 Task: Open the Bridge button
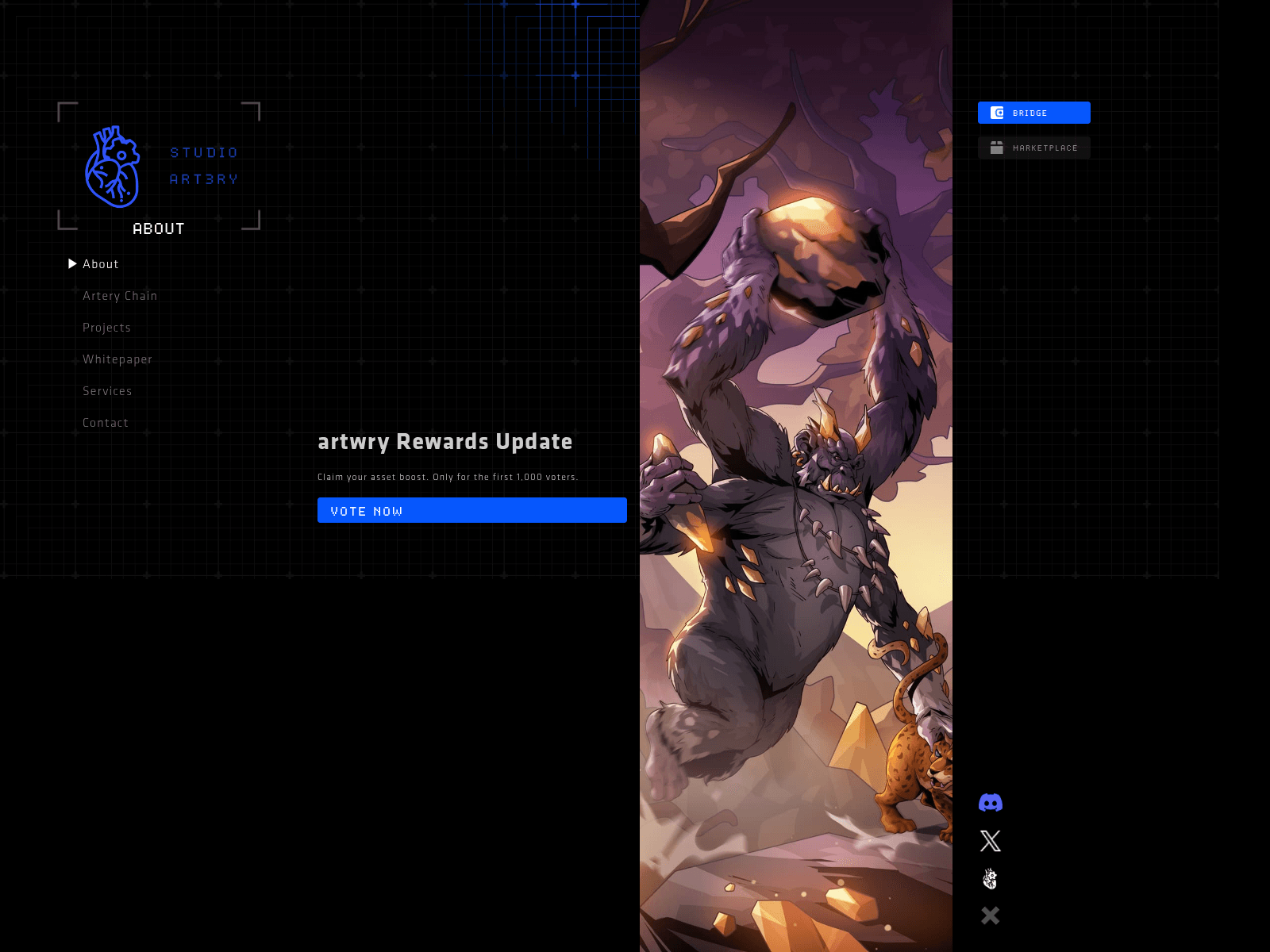[1034, 113]
